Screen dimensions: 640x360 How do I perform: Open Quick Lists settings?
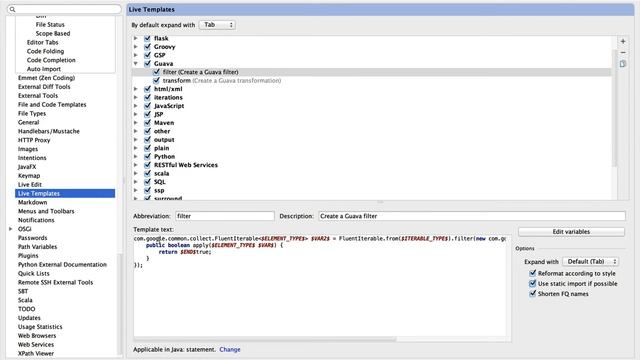pyautogui.click(x=33, y=273)
